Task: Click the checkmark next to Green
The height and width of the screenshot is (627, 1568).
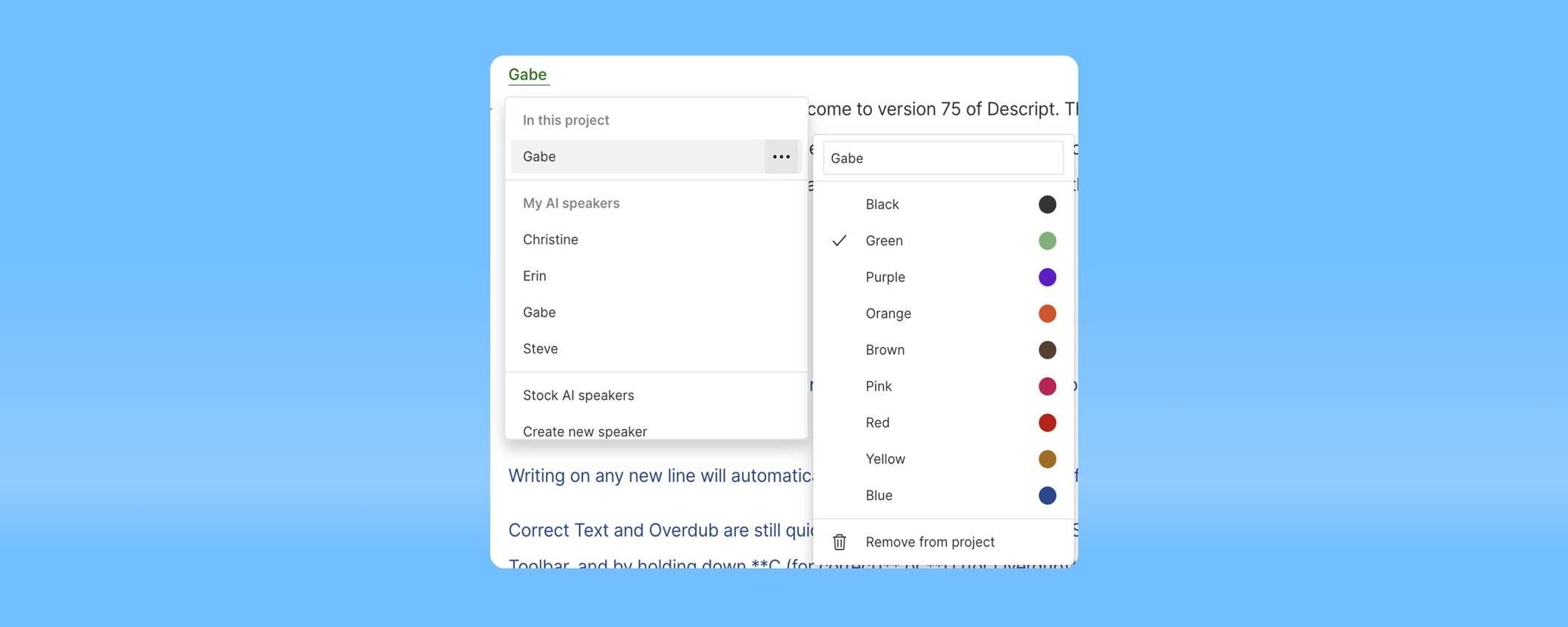Action: click(839, 241)
